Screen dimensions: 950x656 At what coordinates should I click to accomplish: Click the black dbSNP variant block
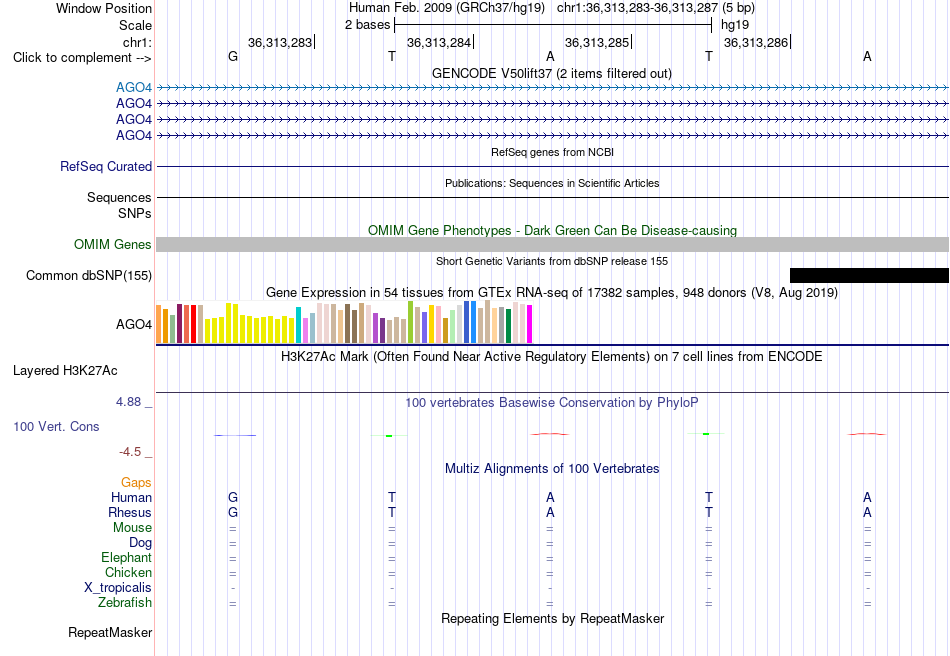tap(869, 276)
